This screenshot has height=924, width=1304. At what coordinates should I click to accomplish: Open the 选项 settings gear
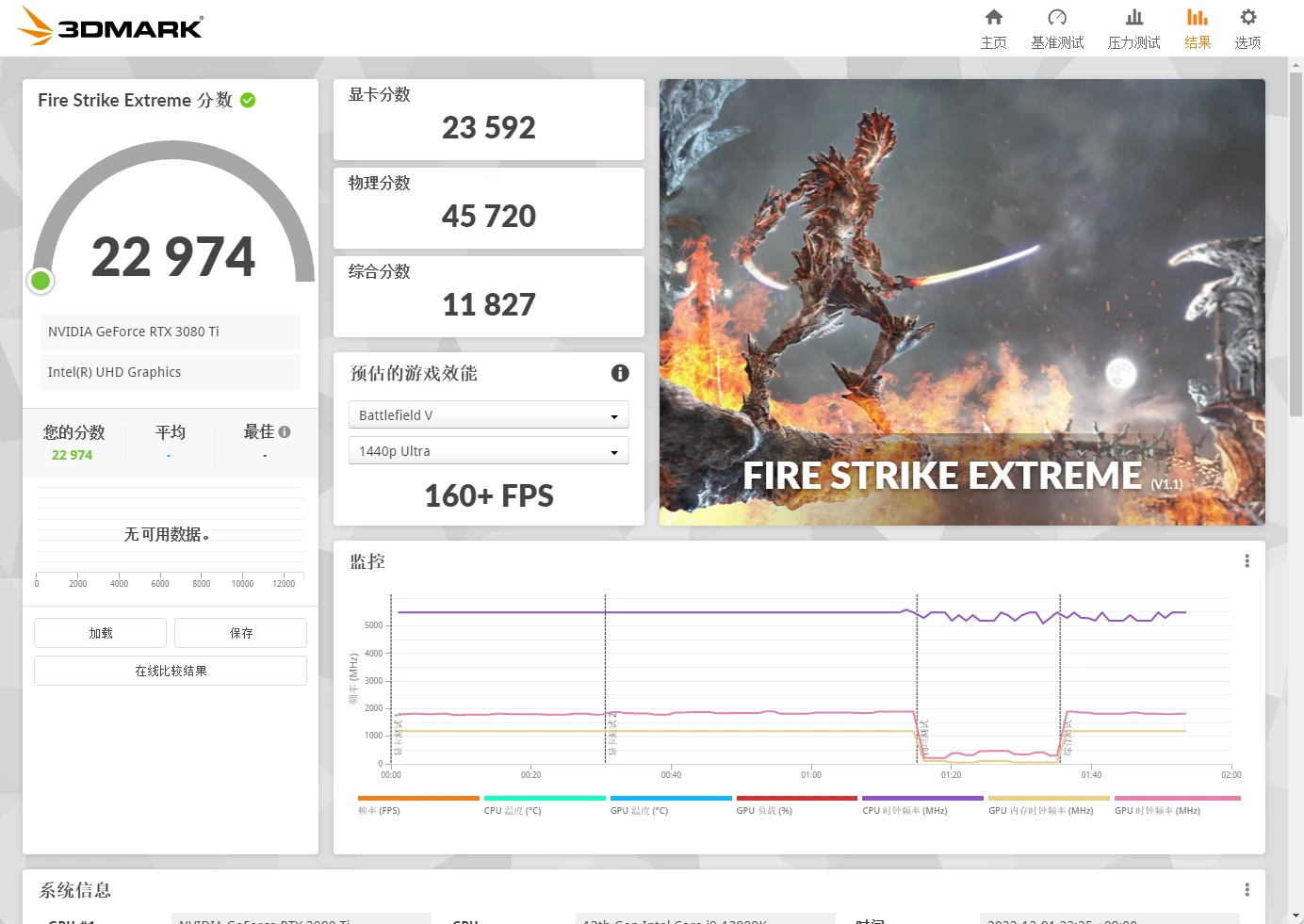[x=1247, y=26]
